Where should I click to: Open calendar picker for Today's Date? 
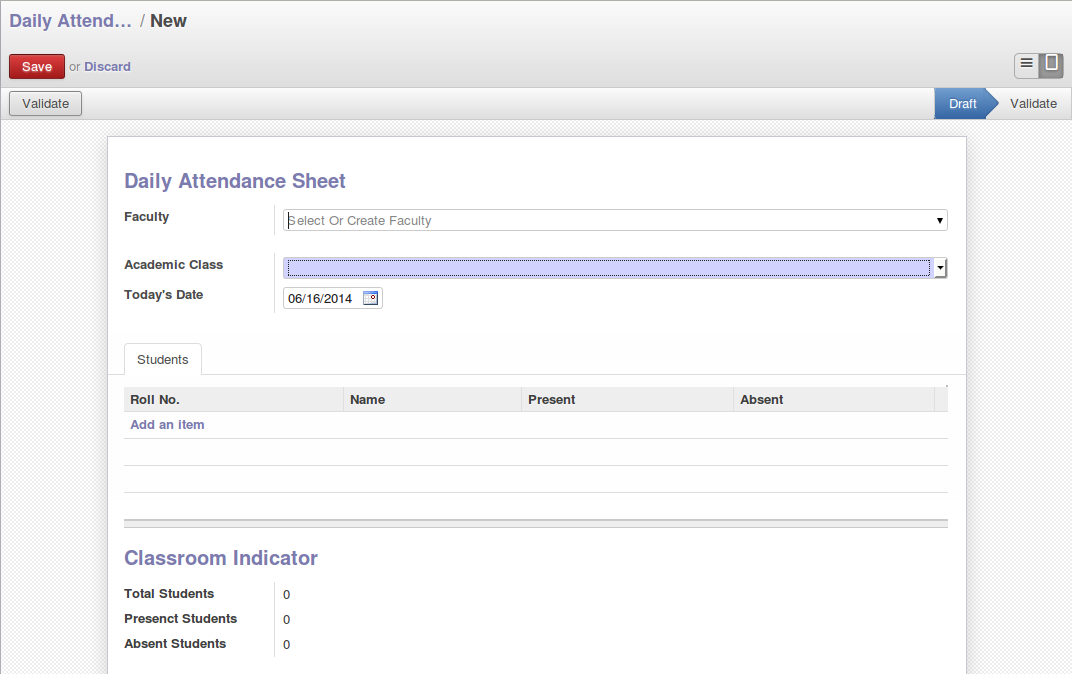(x=370, y=298)
